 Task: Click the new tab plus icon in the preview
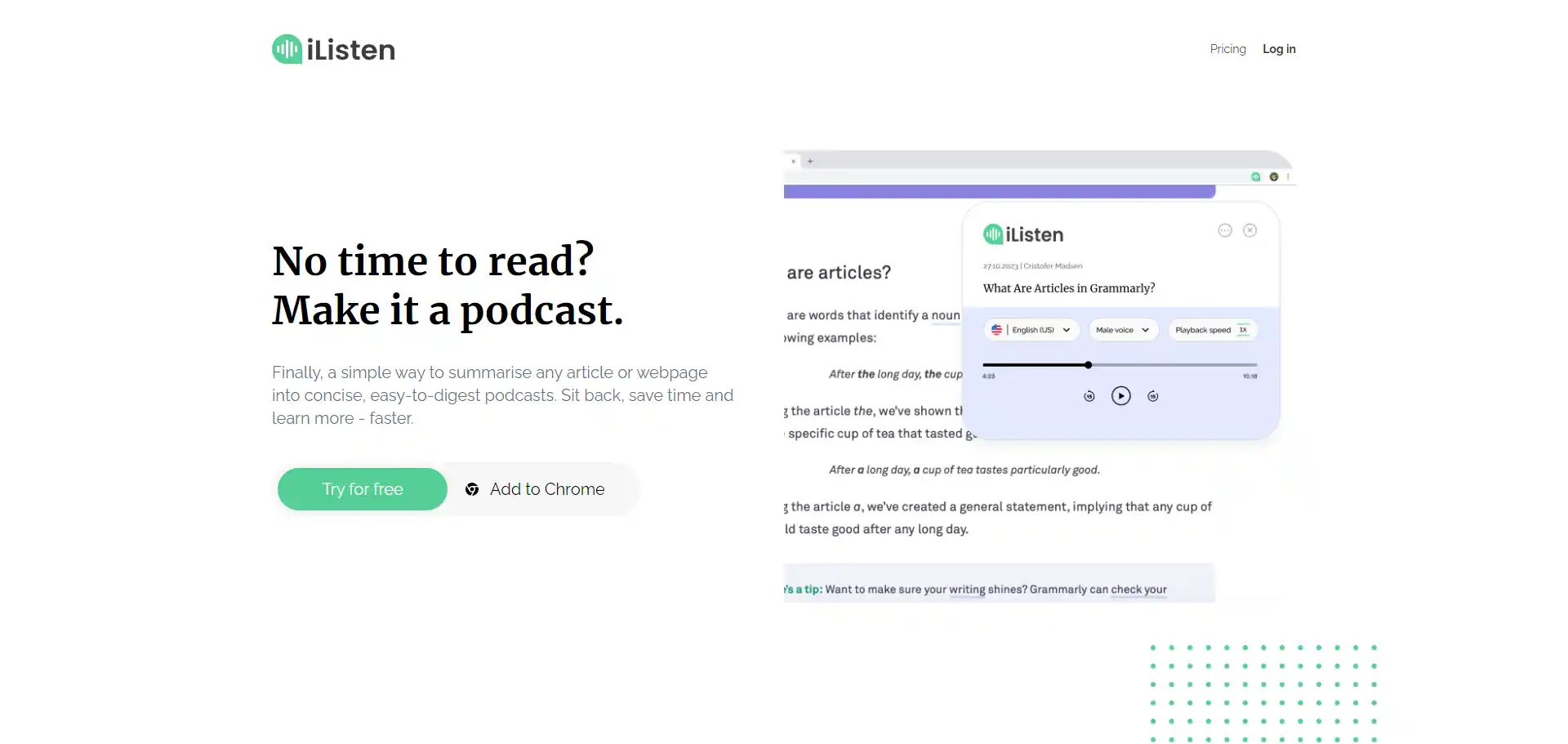click(x=810, y=162)
